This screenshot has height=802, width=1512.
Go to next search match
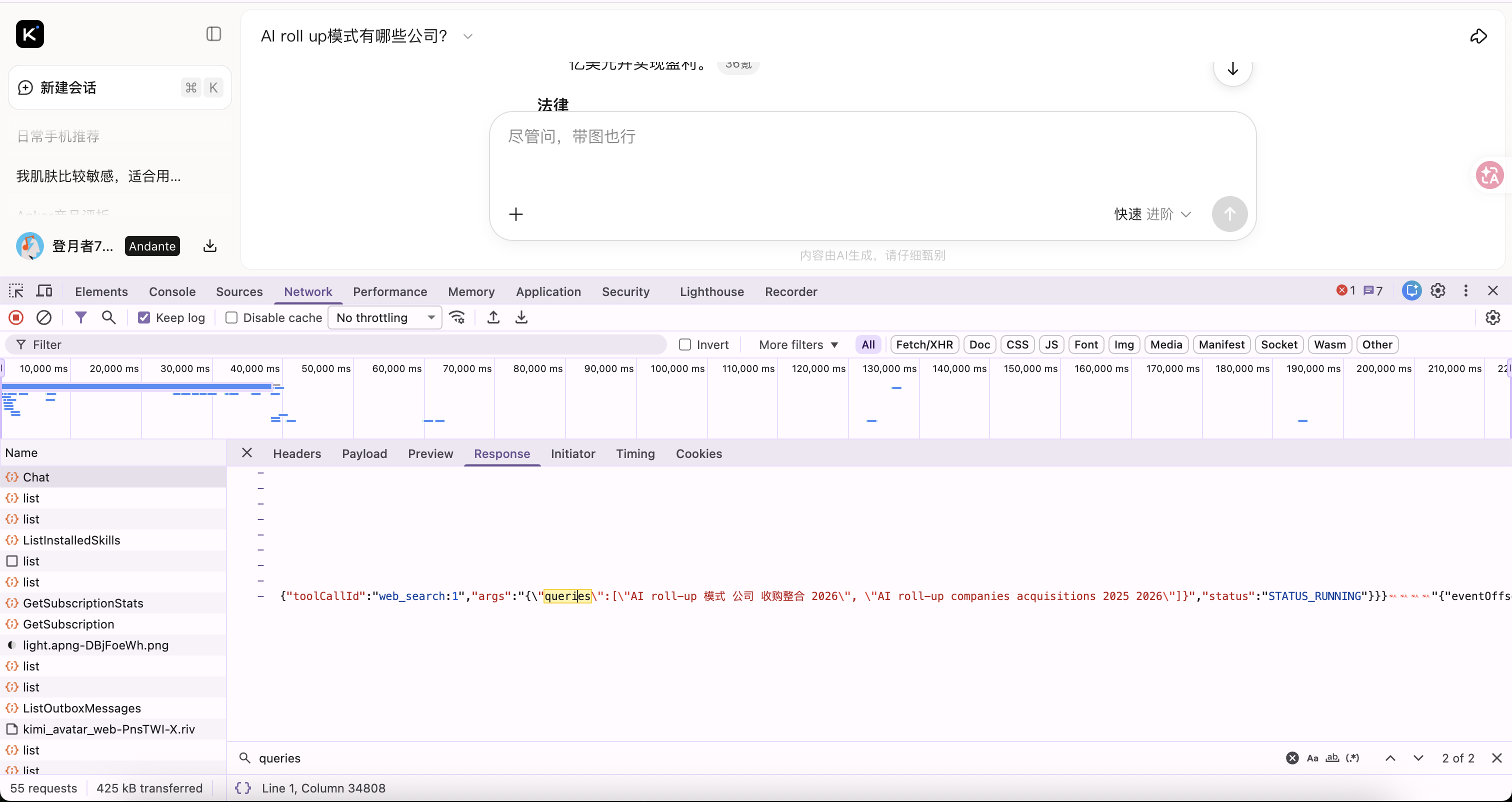pyautogui.click(x=1418, y=758)
